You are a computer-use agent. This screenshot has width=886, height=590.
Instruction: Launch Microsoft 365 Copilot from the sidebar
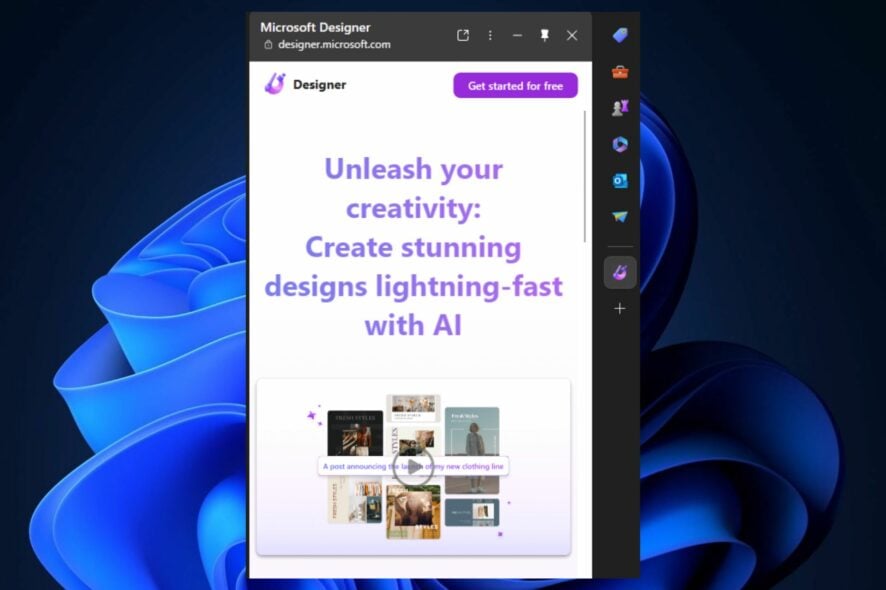620,144
